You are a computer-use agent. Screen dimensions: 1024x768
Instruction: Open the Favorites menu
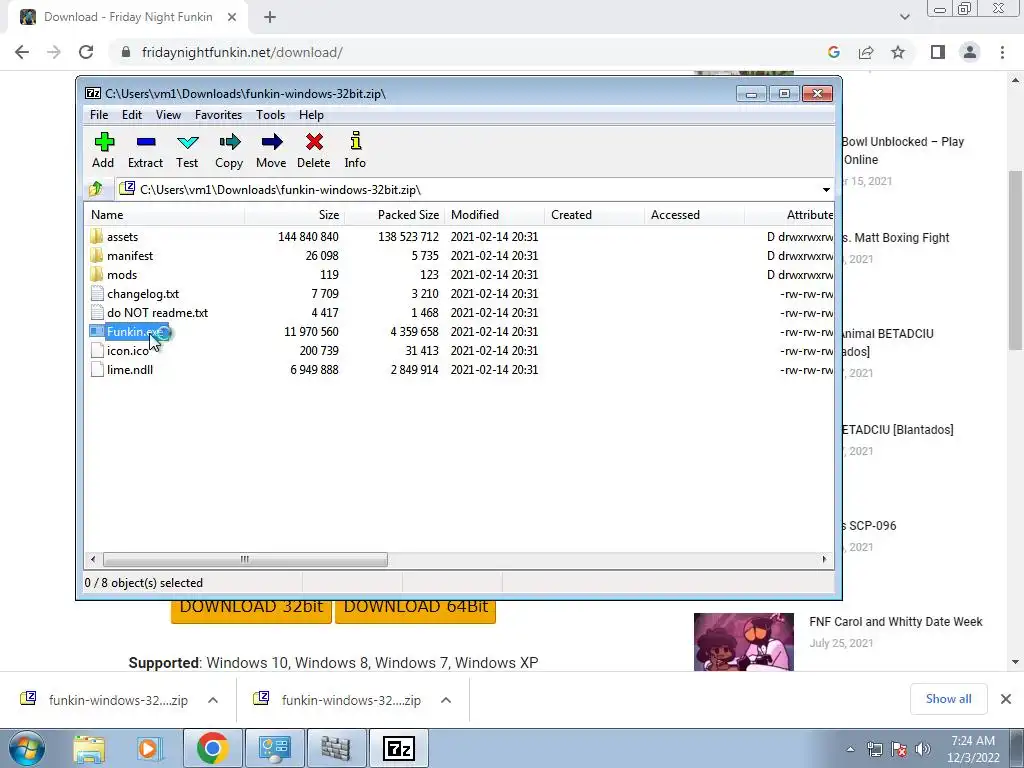click(218, 115)
